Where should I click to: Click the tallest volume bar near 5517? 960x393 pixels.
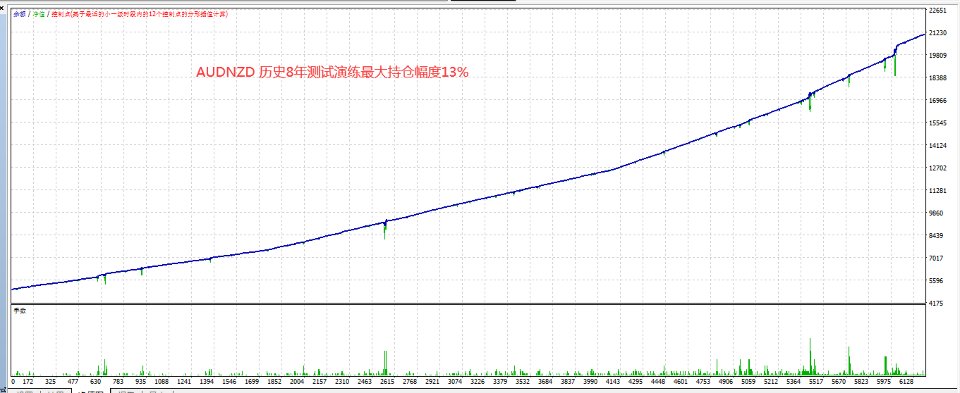tap(810, 356)
